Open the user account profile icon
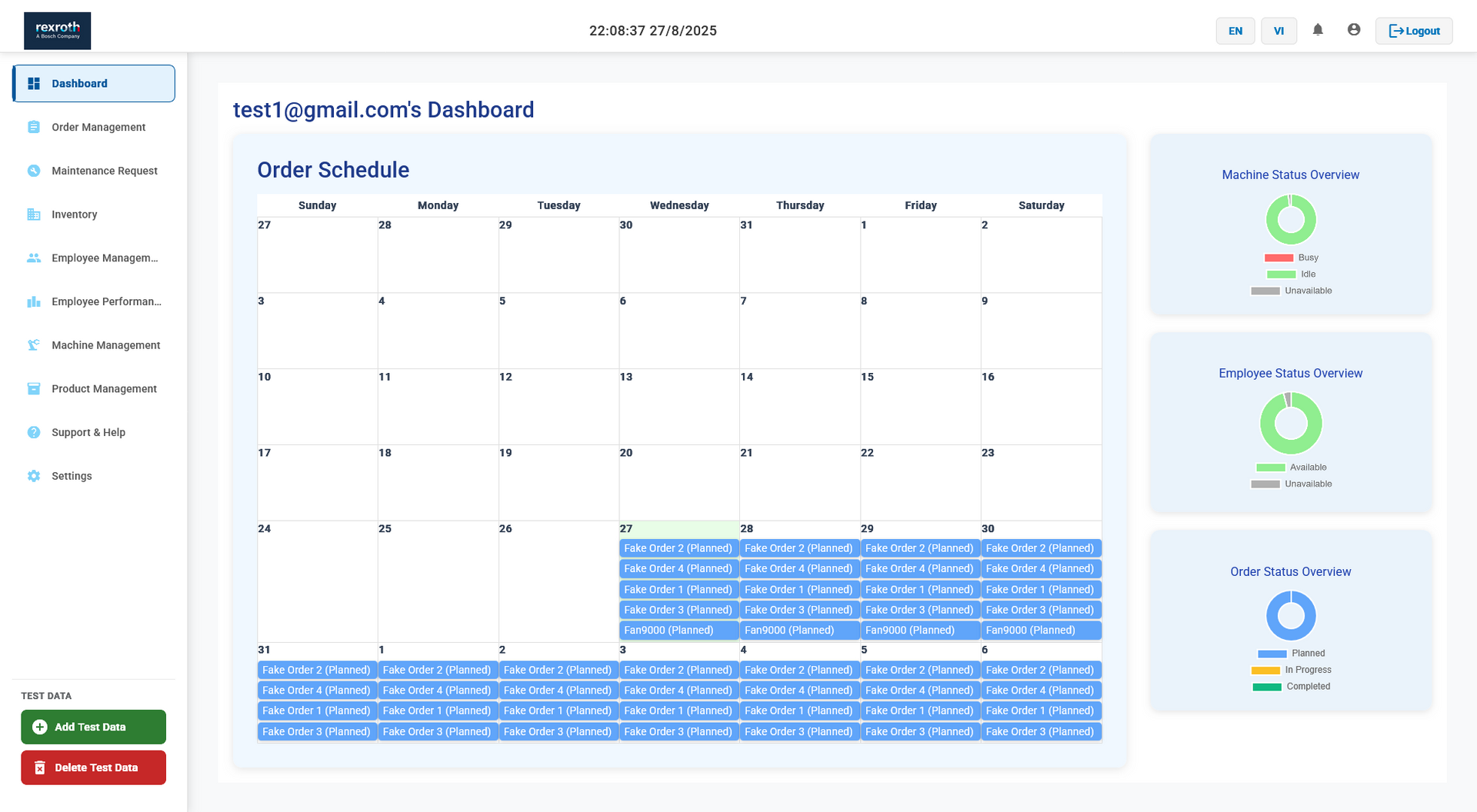1477x812 pixels. (x=1354, y=30)
